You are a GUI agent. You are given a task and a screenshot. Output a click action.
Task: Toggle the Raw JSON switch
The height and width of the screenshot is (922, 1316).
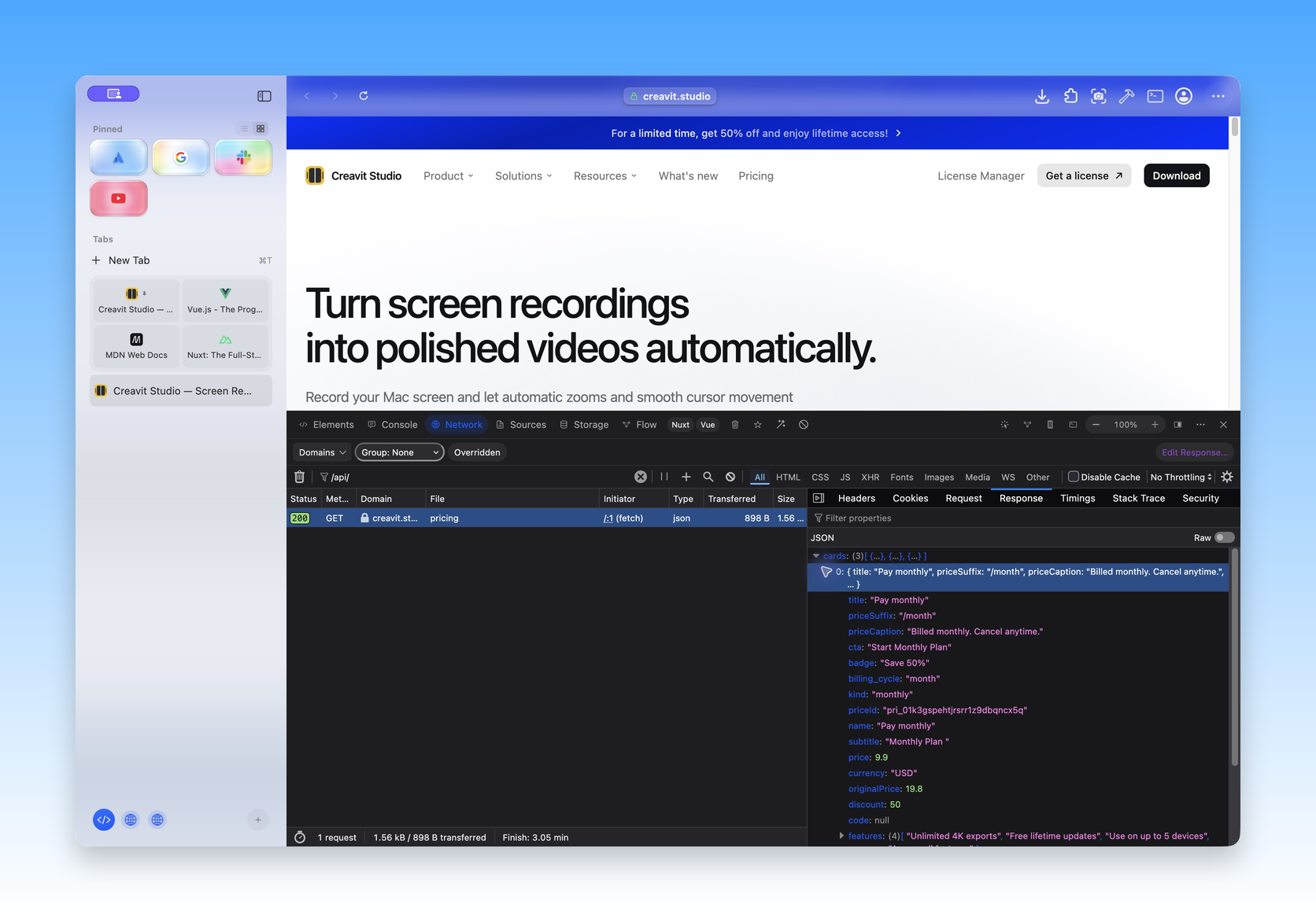1224,538
